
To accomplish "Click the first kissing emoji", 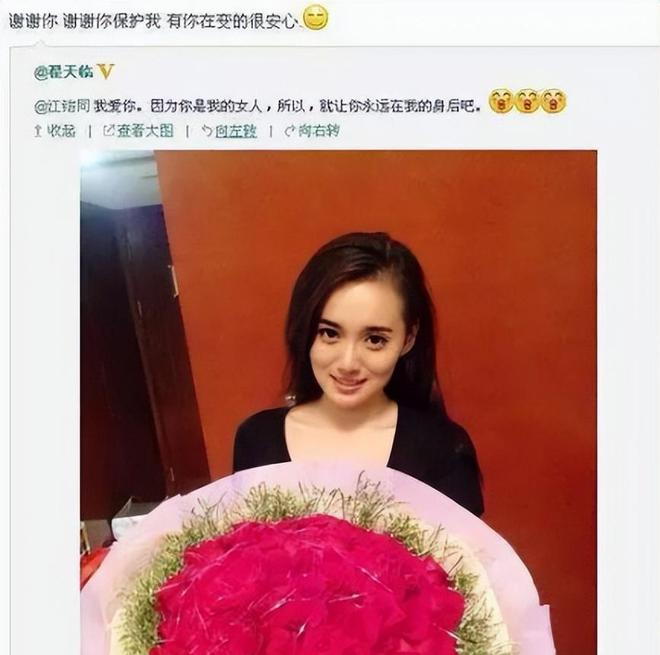I will 500,101.
